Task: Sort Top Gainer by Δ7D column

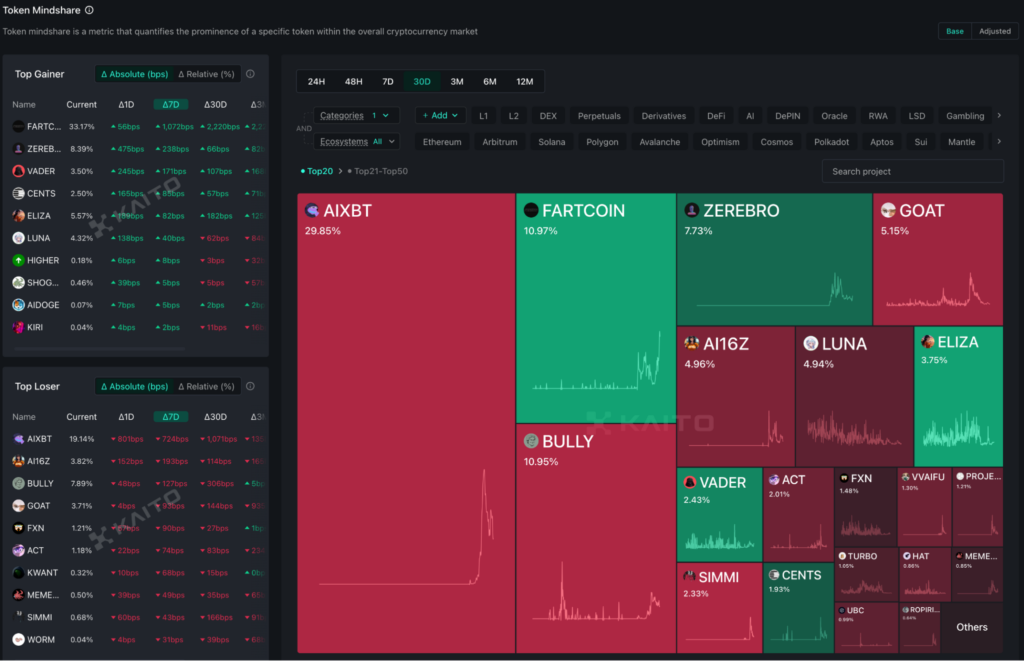Action: pos(170,105)
